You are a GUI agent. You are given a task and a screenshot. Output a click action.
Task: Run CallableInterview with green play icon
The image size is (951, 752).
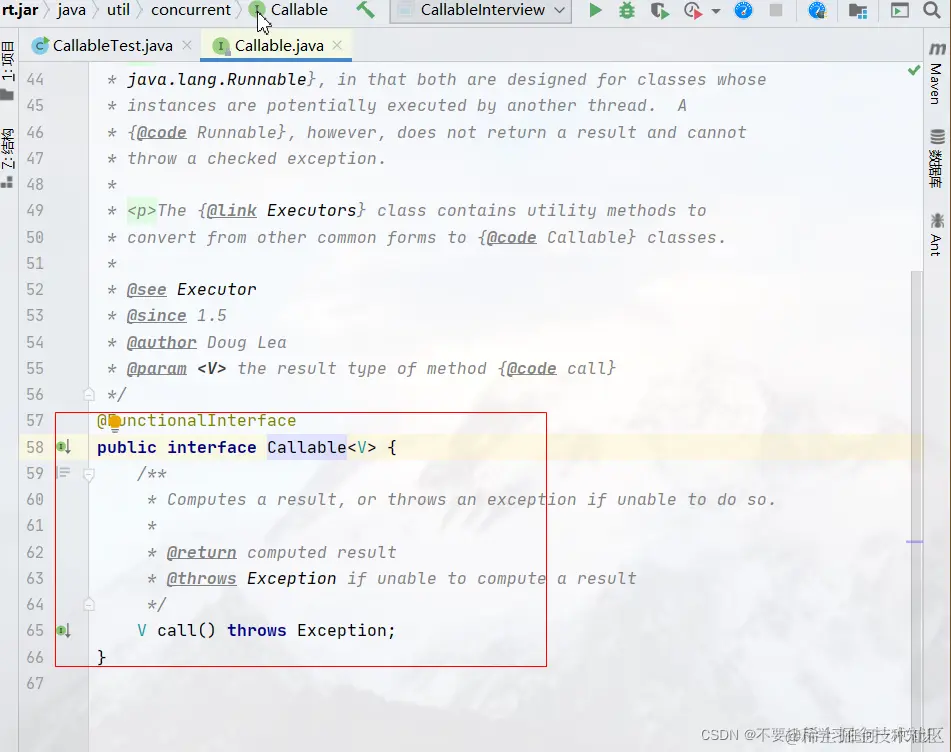596,10
